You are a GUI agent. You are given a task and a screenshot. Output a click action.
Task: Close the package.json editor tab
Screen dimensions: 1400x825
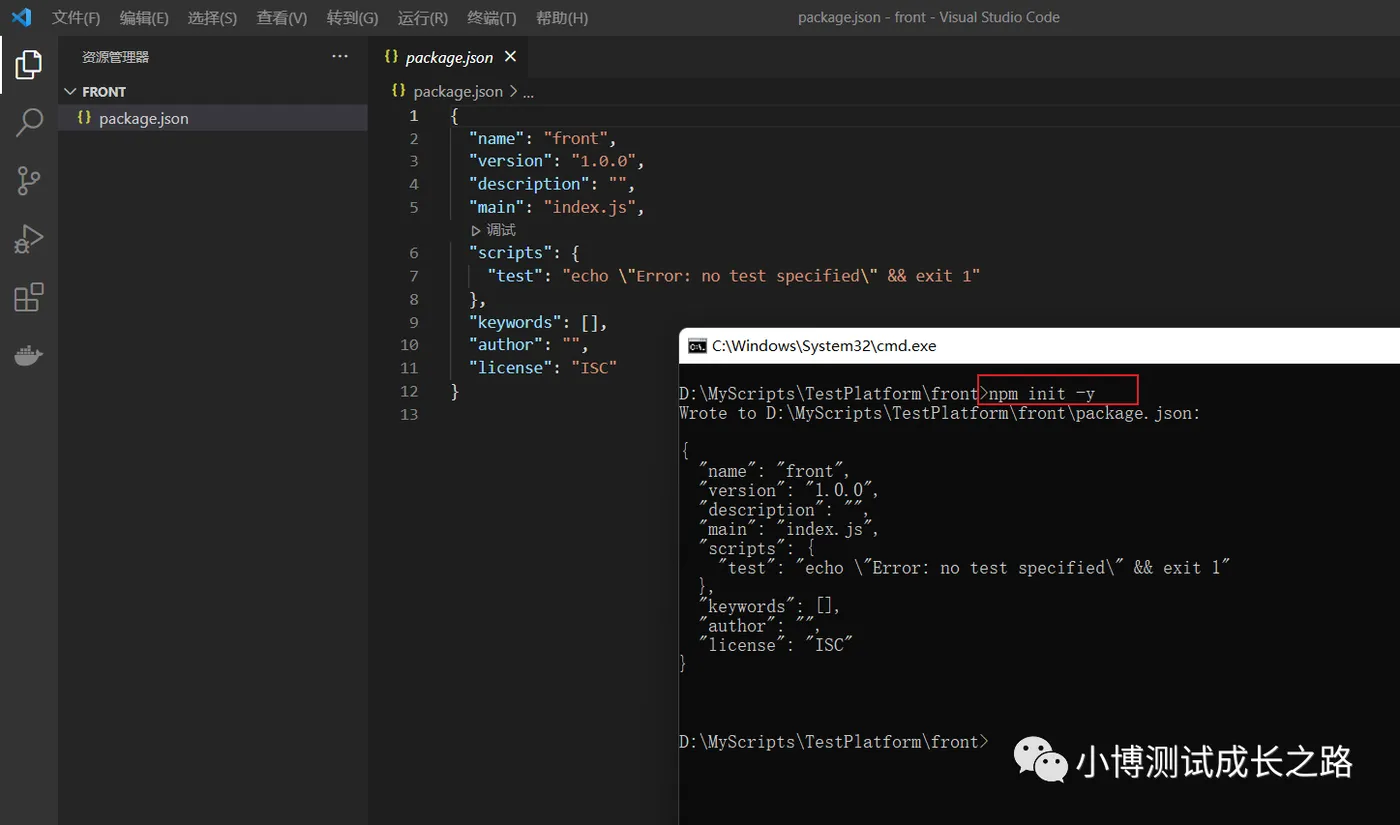tap(511, 57)
